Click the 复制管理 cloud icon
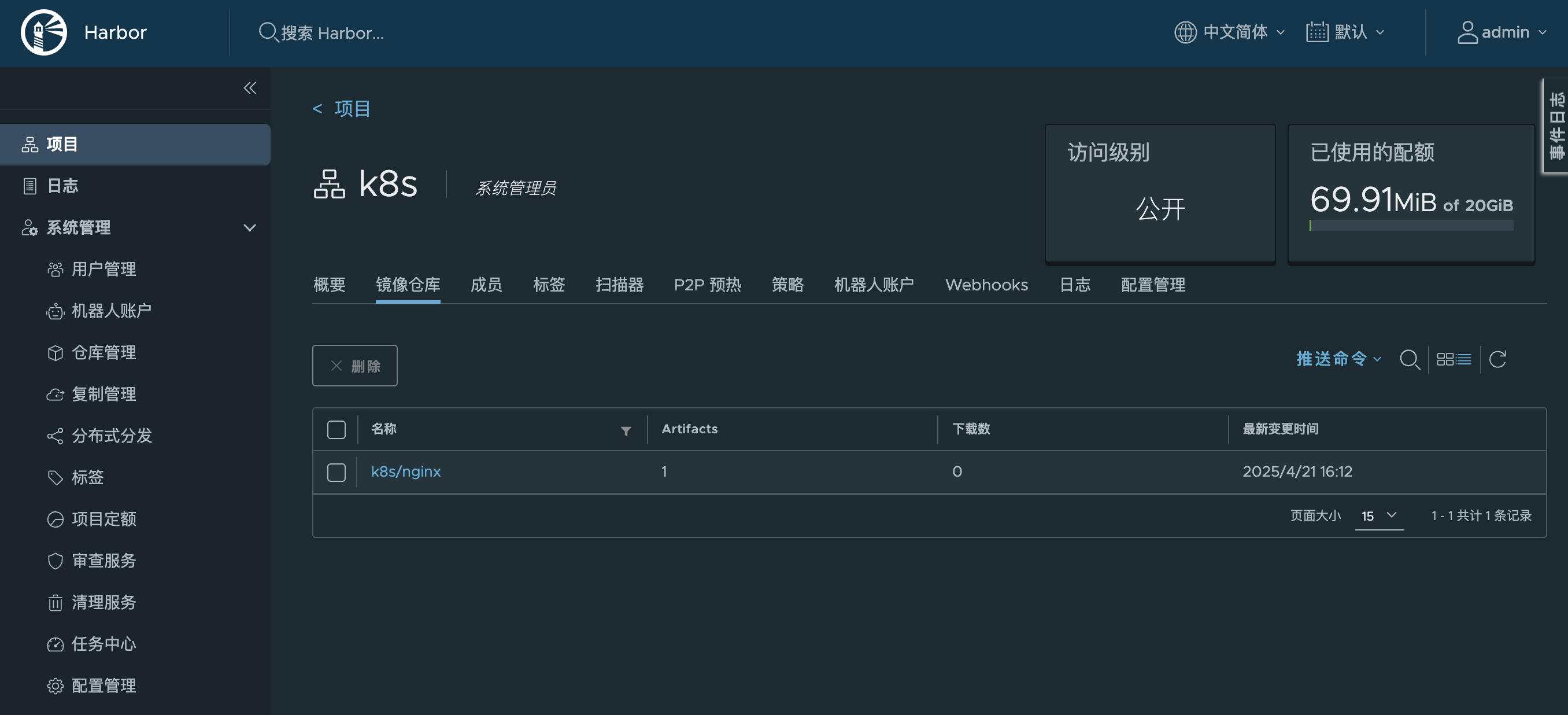 [x=56, y=395]
